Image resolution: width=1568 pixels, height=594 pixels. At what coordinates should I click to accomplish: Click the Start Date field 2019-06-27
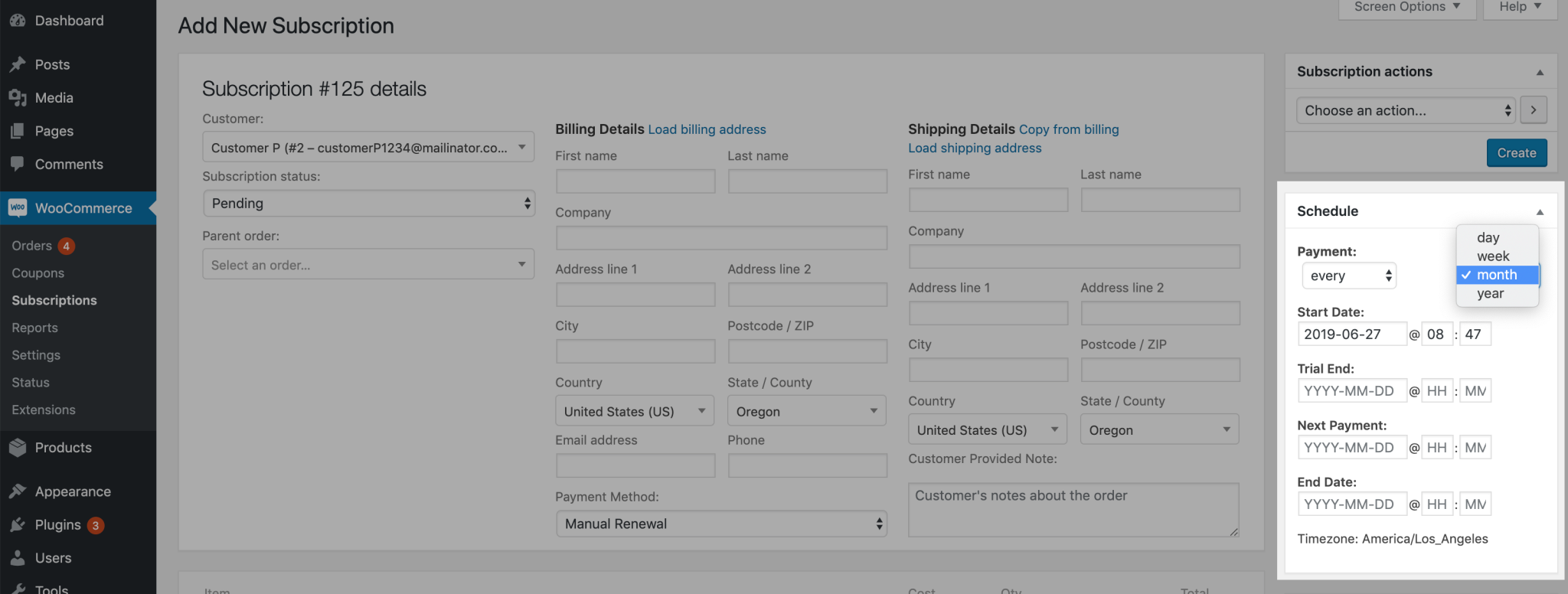click(1352, 334)
